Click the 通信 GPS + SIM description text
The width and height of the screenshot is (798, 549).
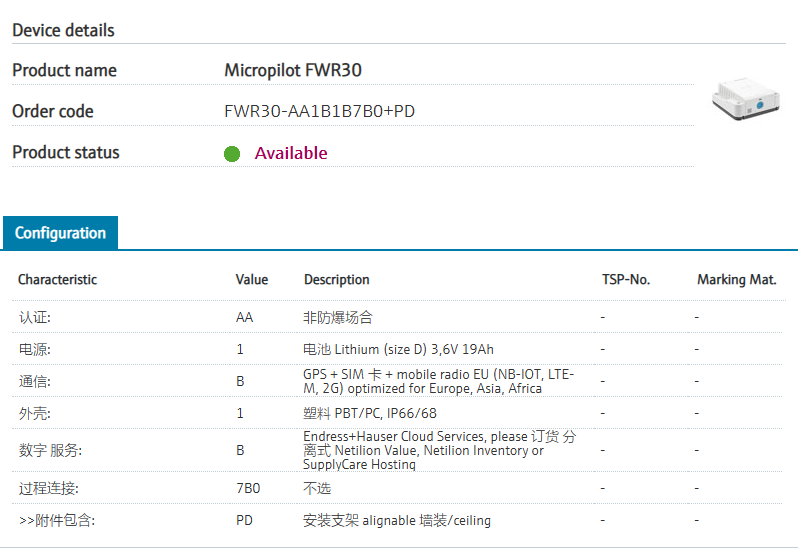pyautogui.click(x=438, y=381)
